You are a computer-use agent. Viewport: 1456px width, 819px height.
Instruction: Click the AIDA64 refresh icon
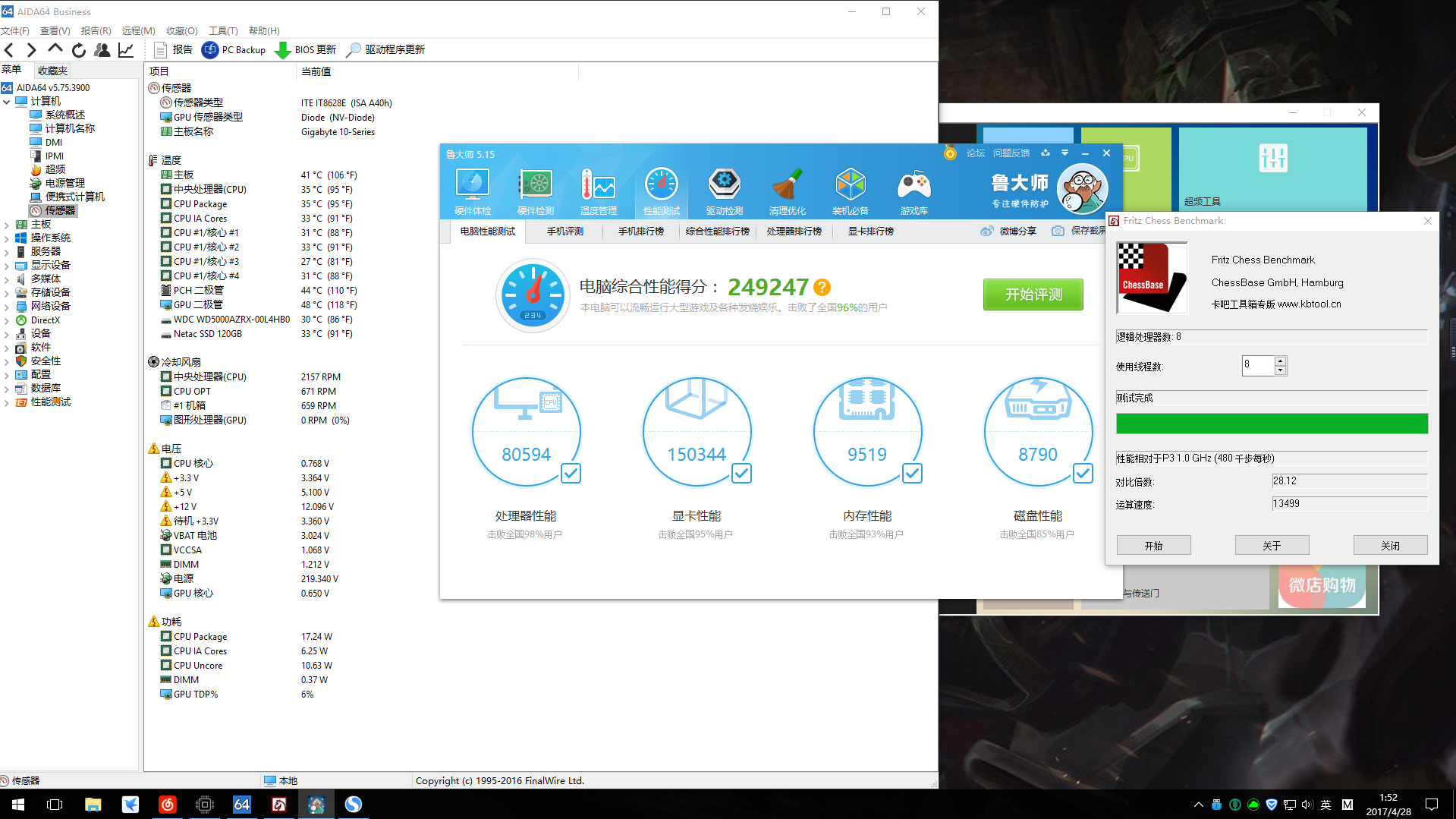point(79,50)
